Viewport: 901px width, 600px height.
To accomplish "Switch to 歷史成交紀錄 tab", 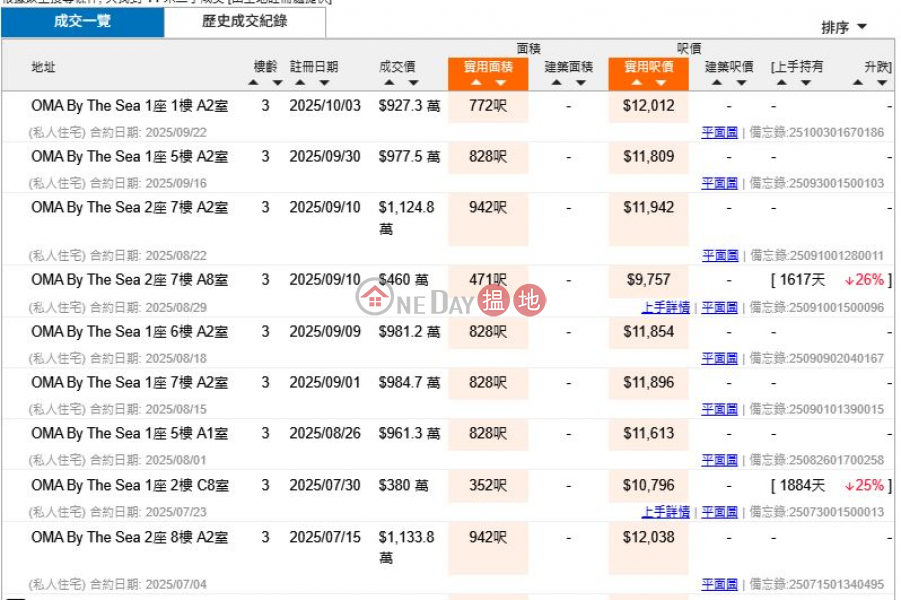I will coord(244,21).
